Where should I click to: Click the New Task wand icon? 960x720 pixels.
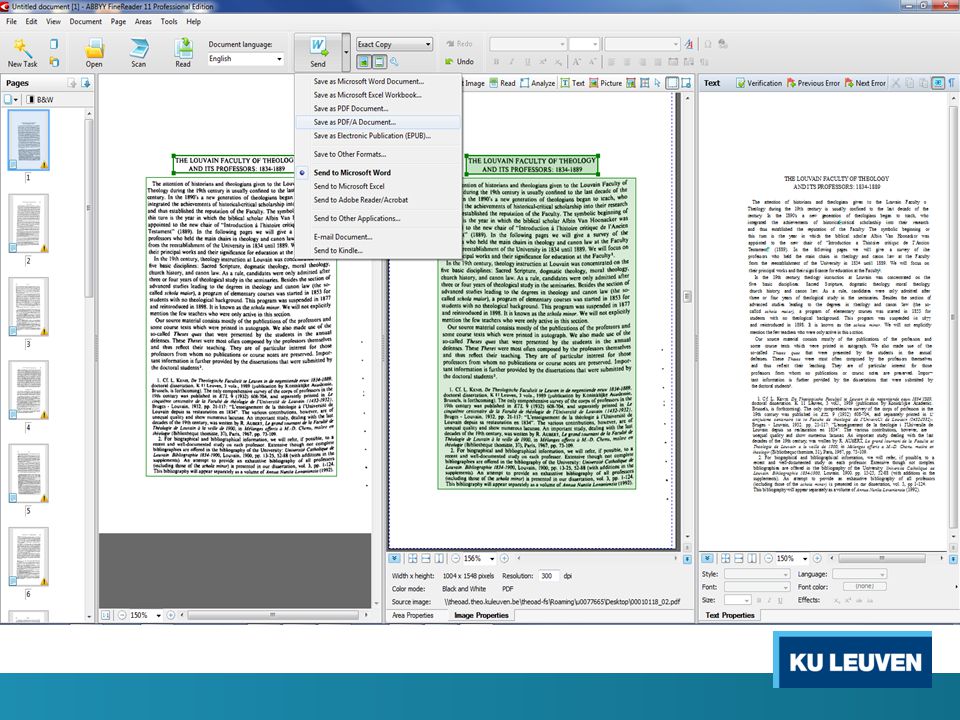23,48
